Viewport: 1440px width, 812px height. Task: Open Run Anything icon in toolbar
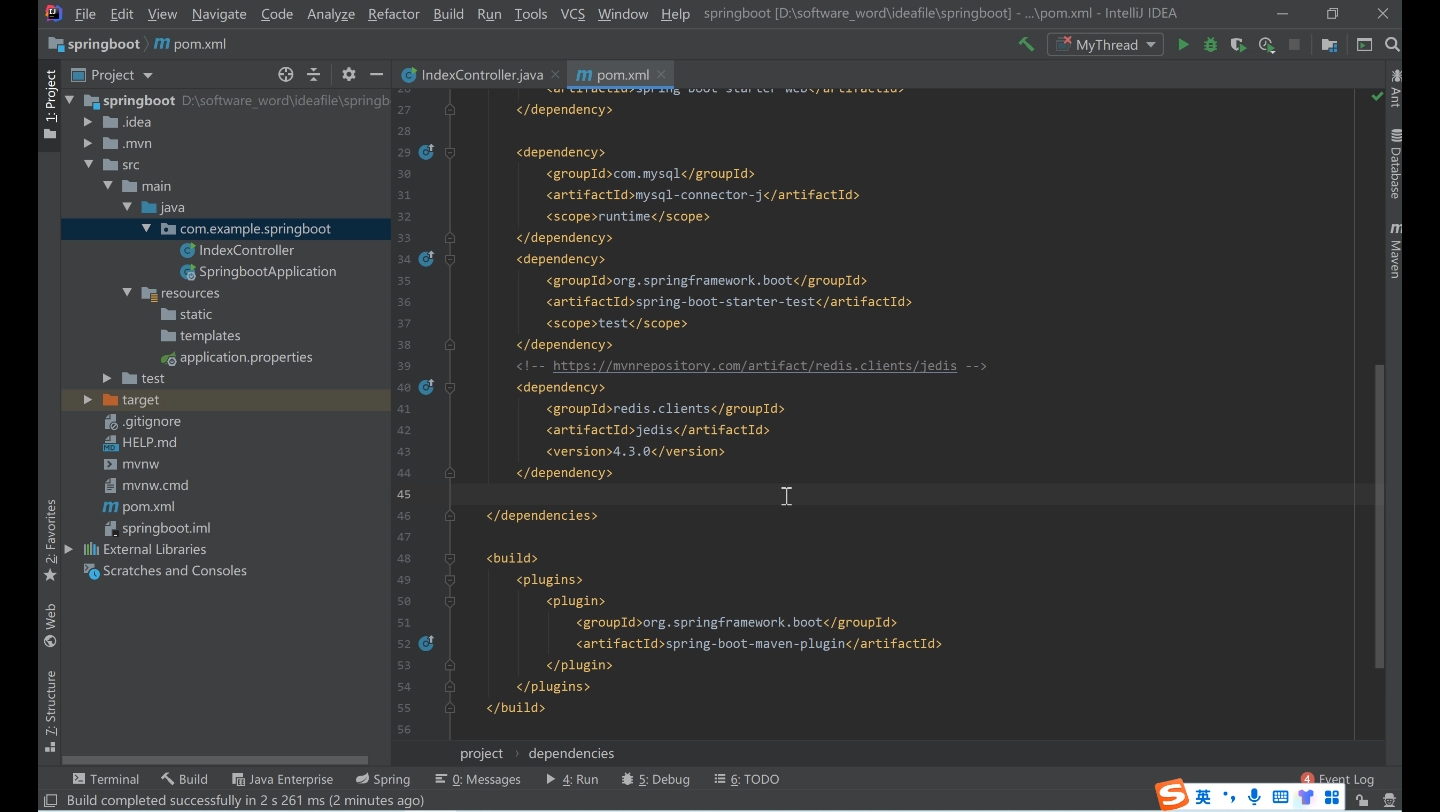tap(1364, 44)
